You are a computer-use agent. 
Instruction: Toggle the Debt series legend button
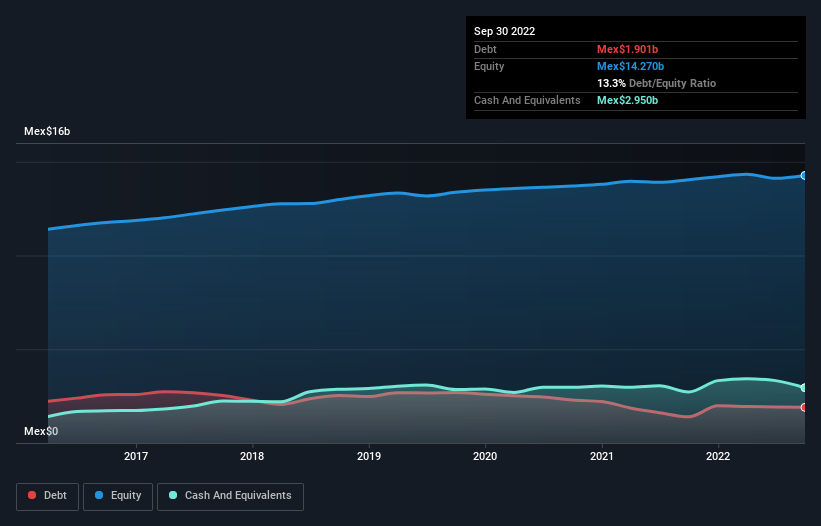[47, 496]
